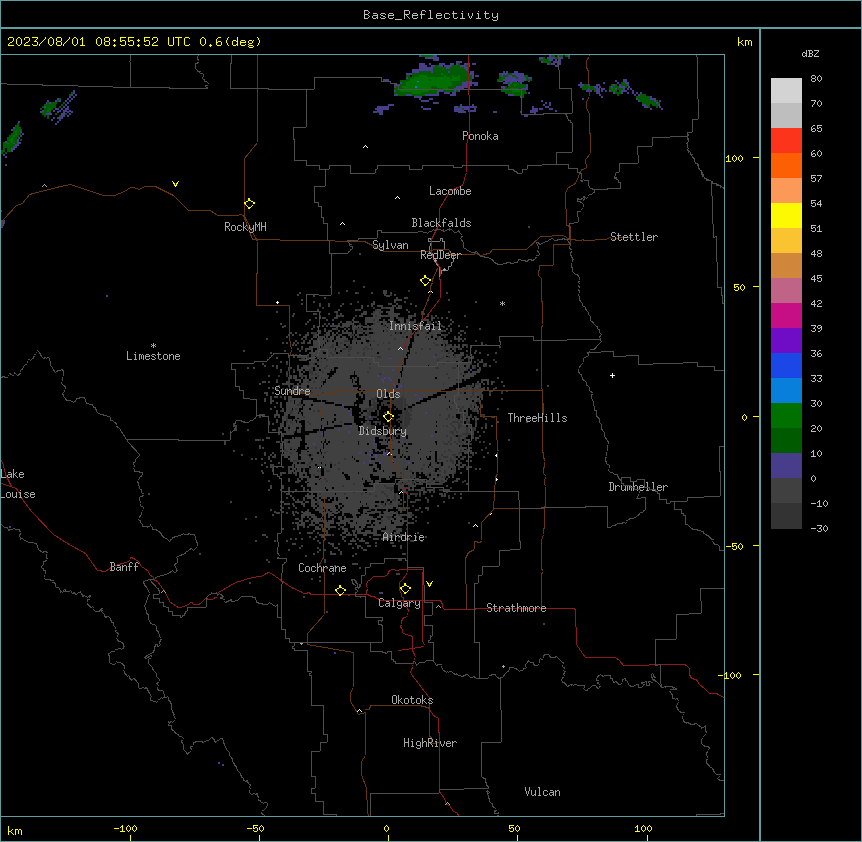Click the Limestone label
This screenshot has width=862, height=842.
(153, 356)
